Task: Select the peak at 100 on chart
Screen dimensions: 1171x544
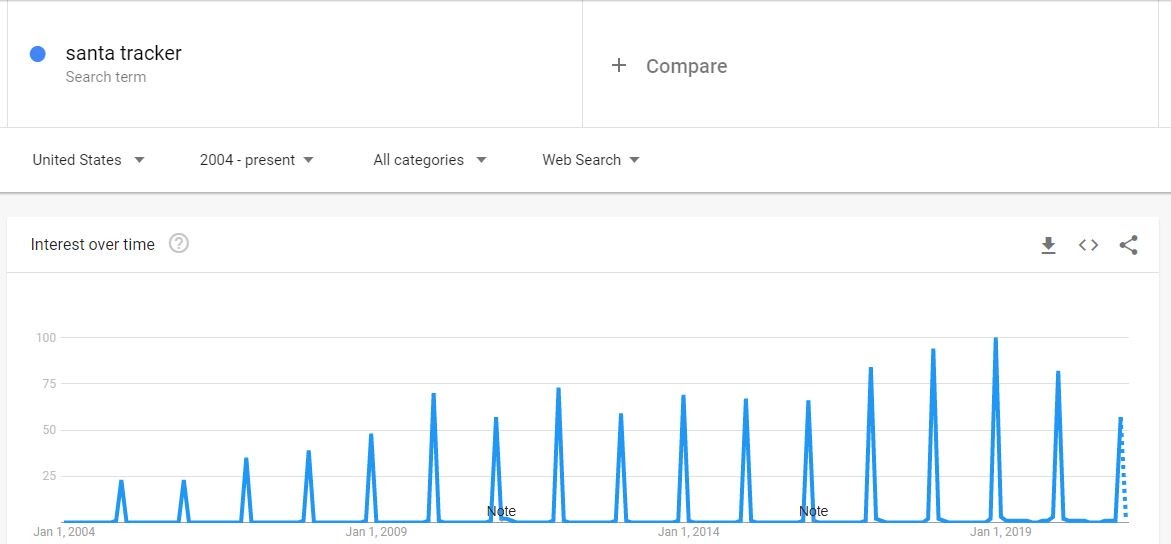Action: 995,339
